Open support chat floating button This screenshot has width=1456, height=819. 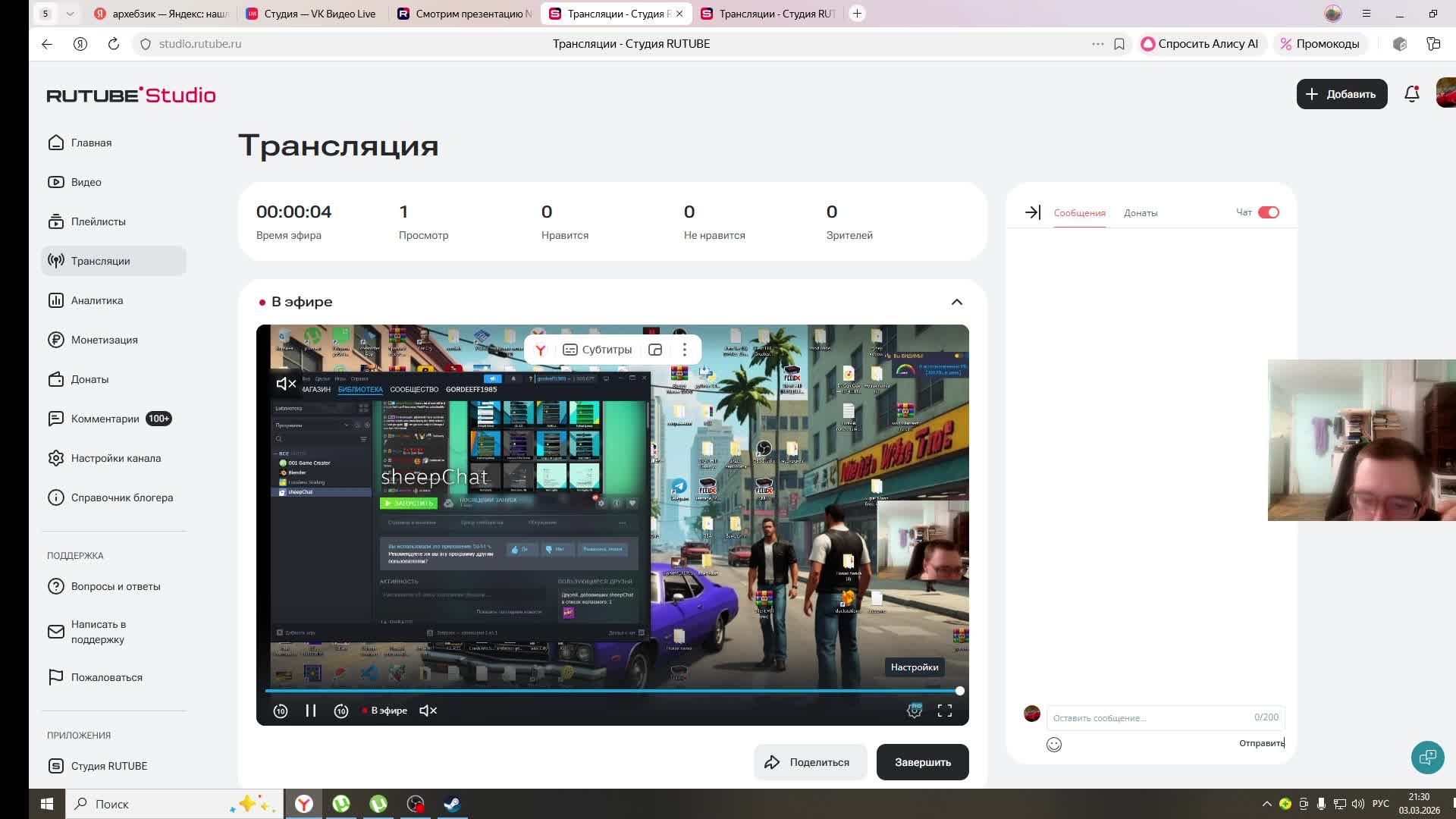(x=1427, y=757)
